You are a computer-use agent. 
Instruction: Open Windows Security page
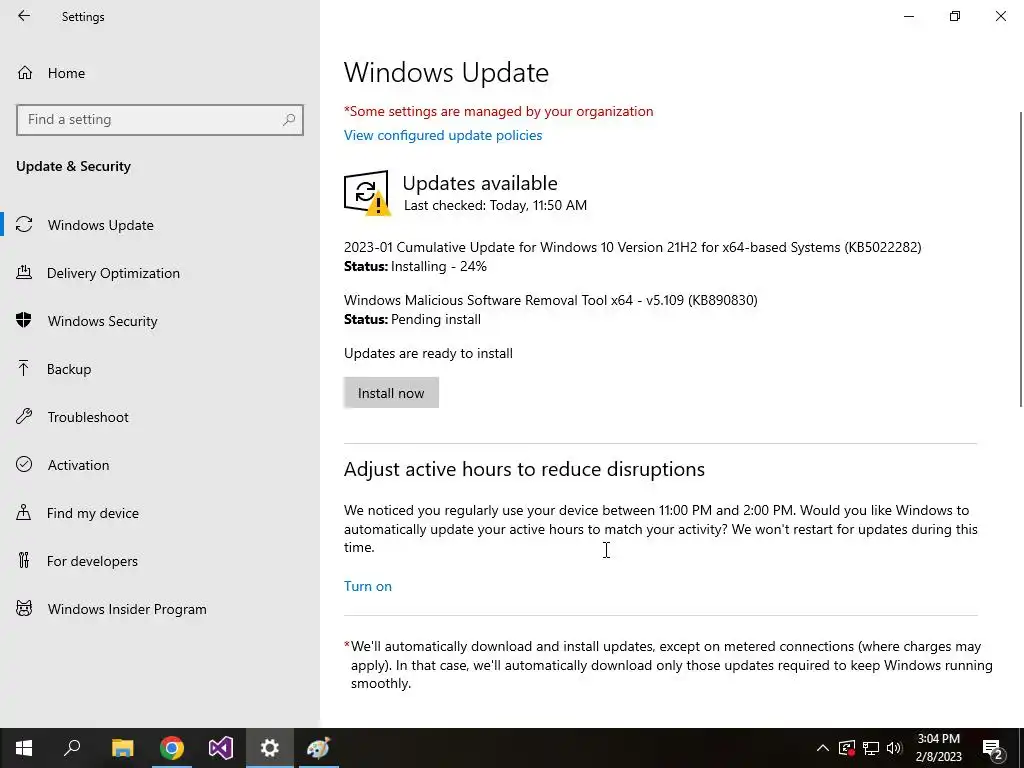click(x=103, y=321)
